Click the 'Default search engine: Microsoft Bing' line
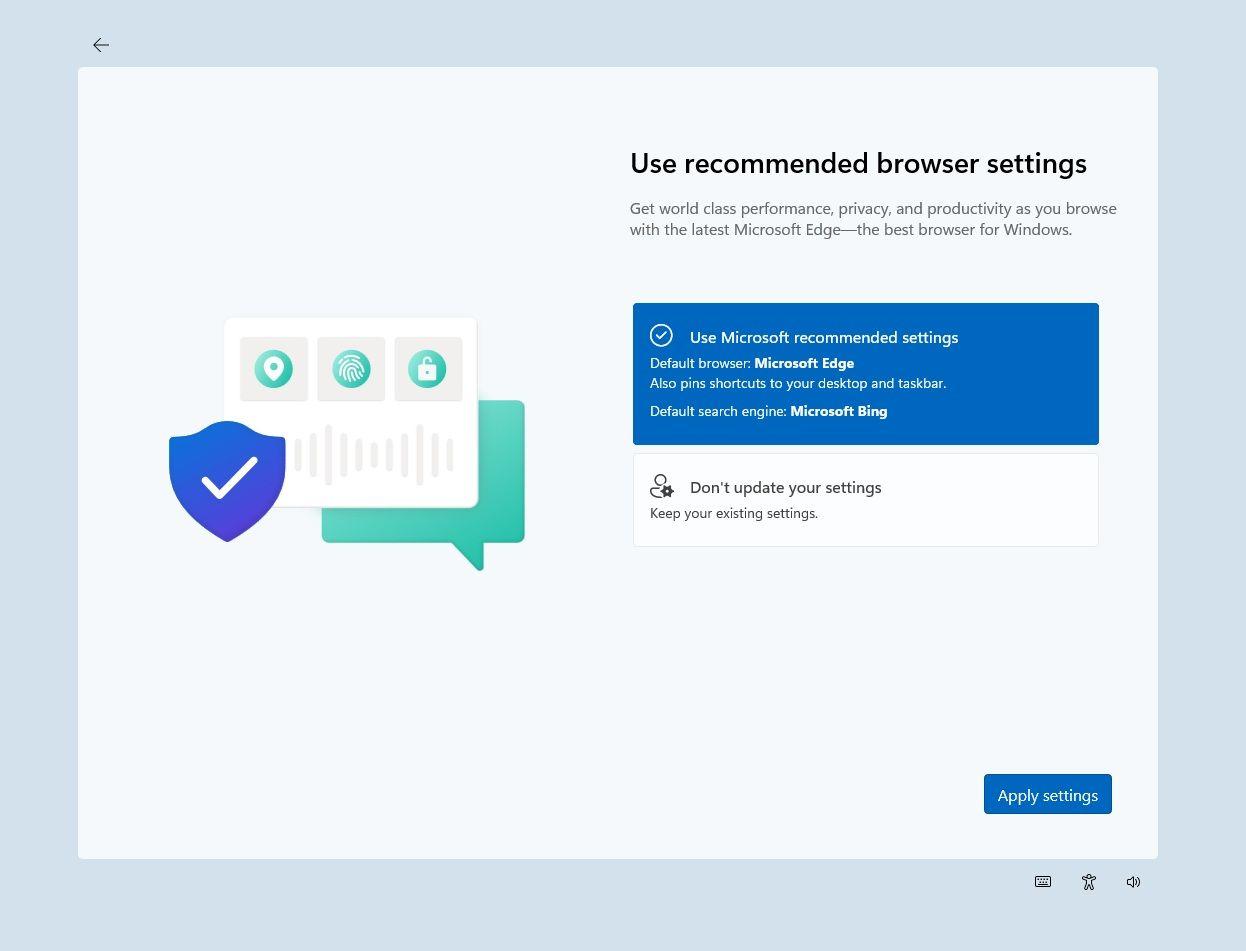Screen dimensions: 1246x951 [768, 411]
